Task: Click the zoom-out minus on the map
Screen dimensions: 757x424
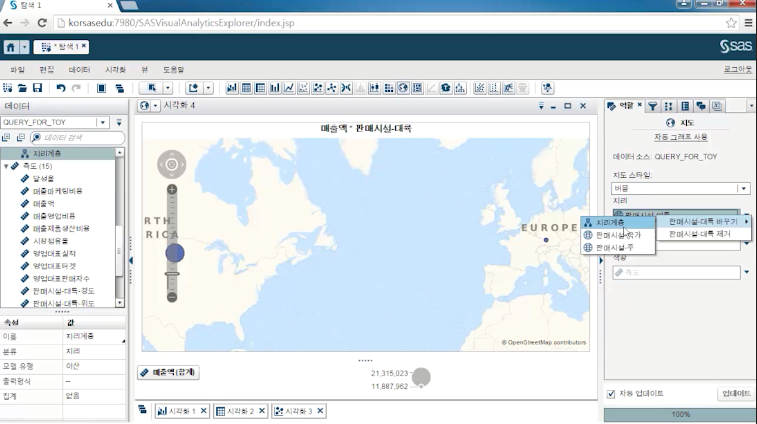Action: 172,297
